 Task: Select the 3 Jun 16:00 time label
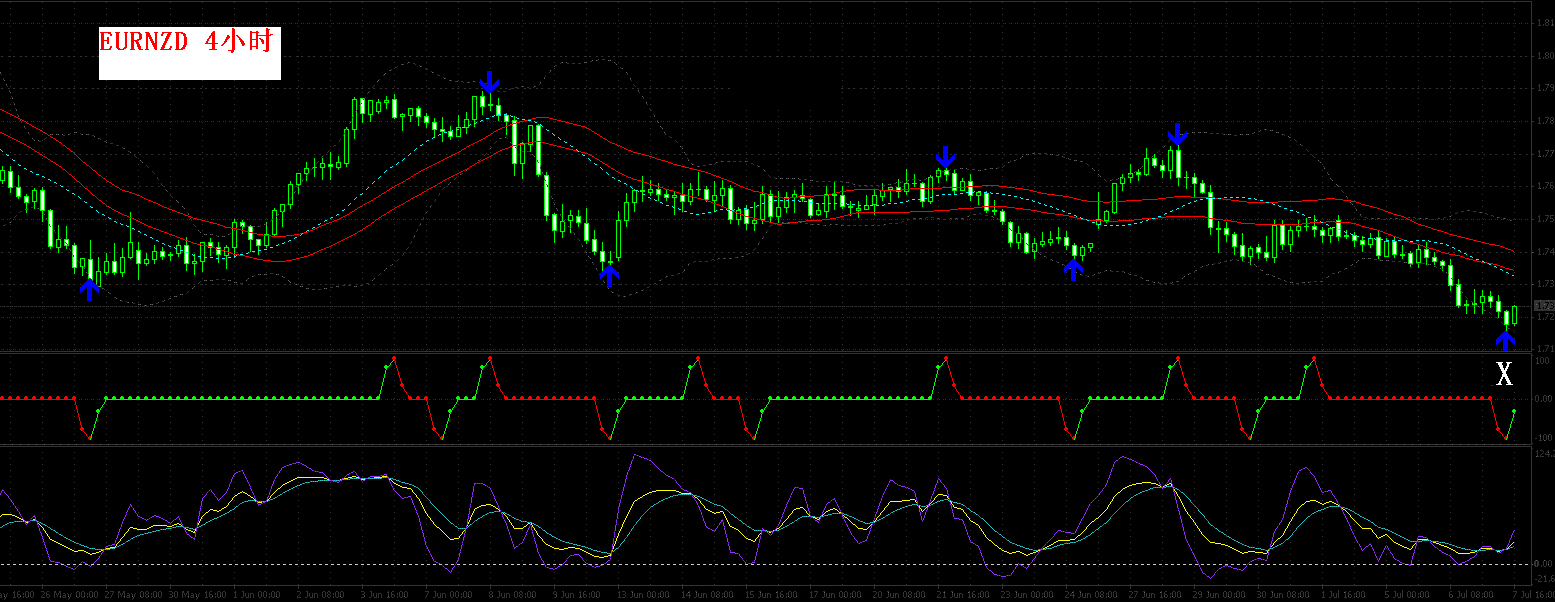click(x=384, y=594)
